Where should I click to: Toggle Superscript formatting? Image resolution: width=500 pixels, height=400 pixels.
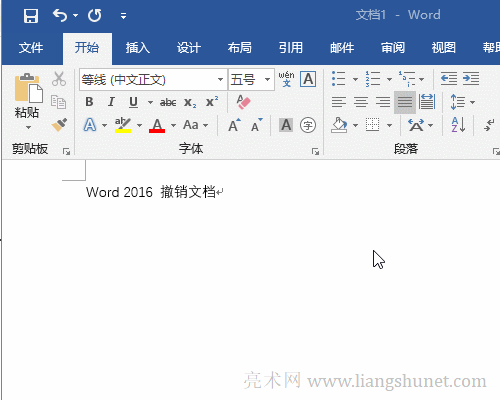click(x=212, y=101)
